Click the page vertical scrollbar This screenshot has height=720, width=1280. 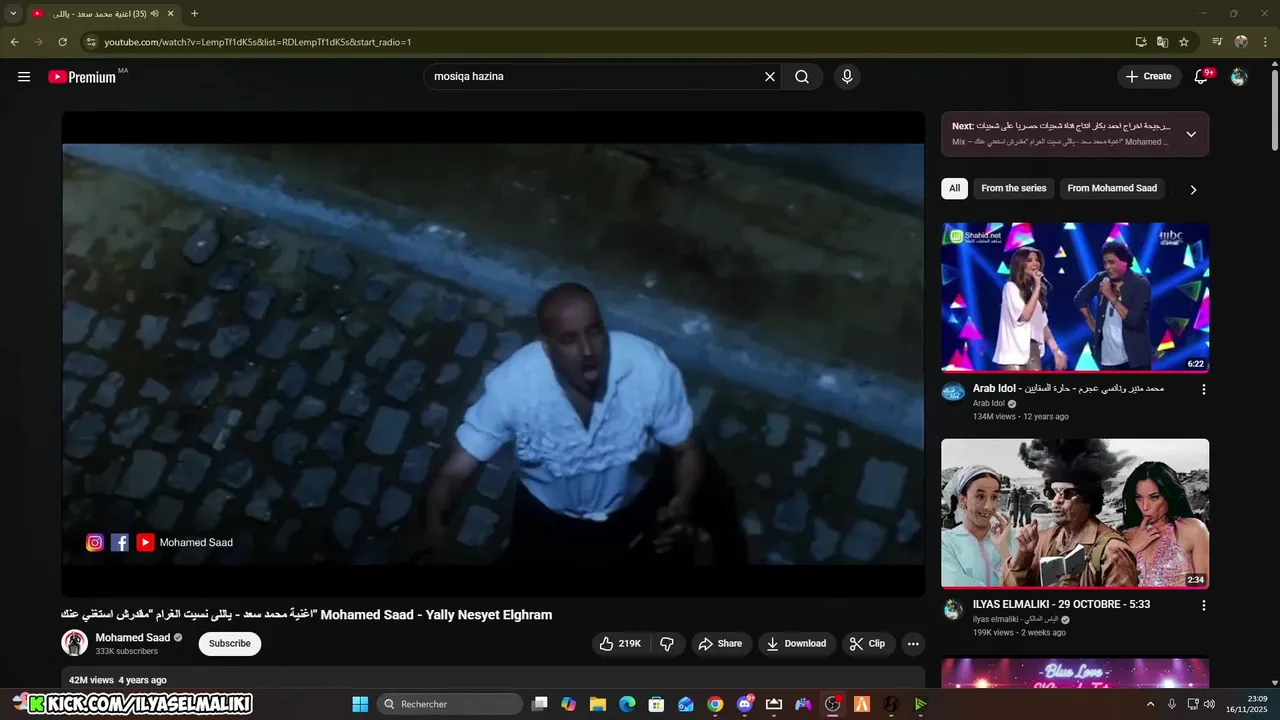pyautogui.click(x=1274, y=109)
